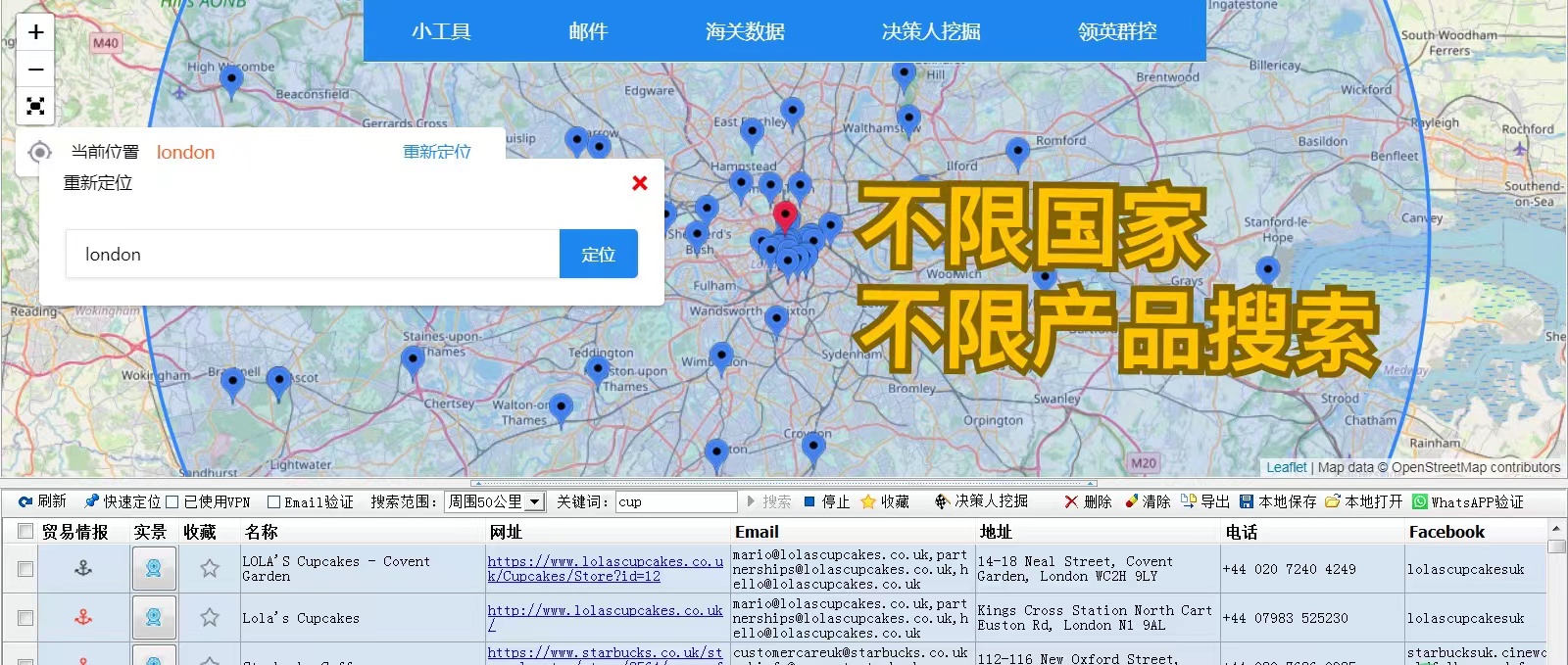
Task: Click the WhatsAPP验证 icon
Action: [1420, 501]
